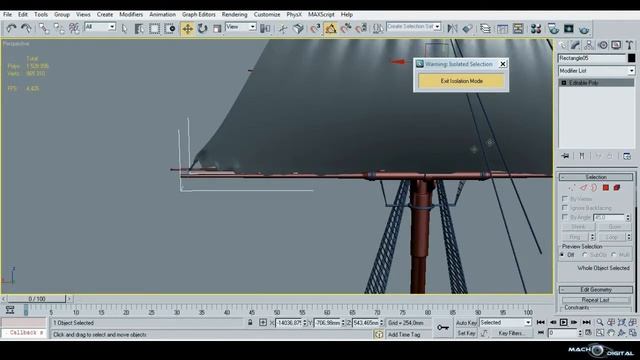Activate the Select and Rotate tool
640x360 pixels.
(x=202, y=28)
